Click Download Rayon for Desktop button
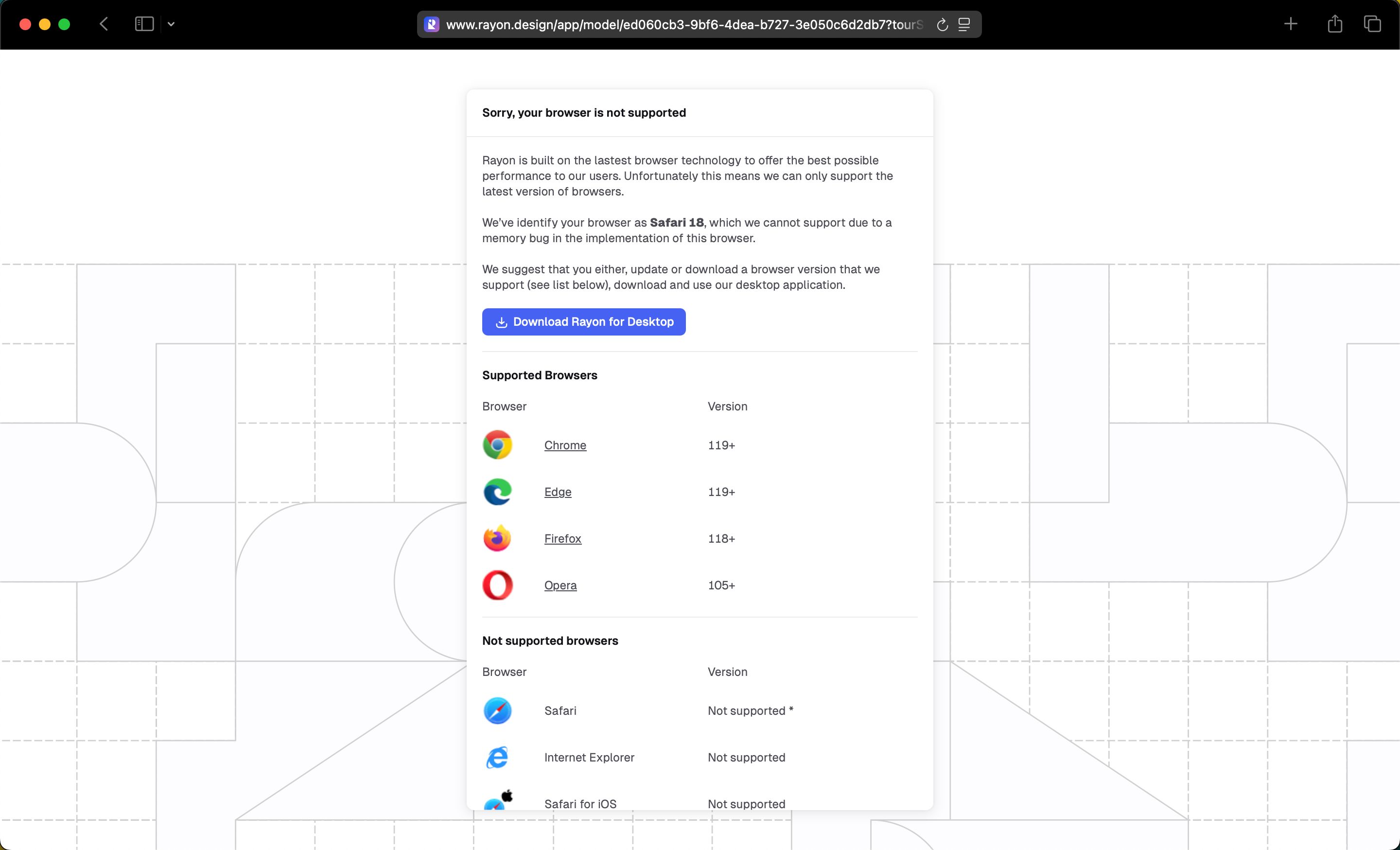The width and height of the screenshot is (1400, 850). coord(584,321)
